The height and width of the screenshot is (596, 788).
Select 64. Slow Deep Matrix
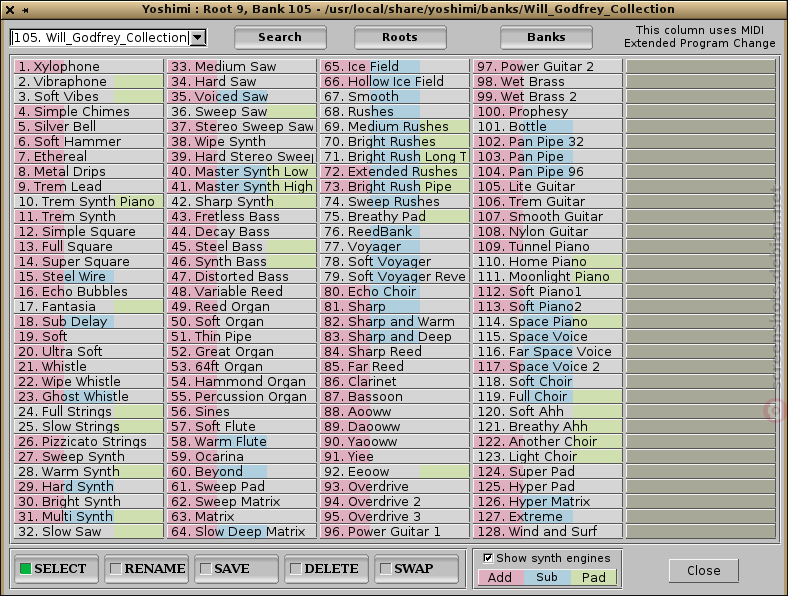pyautogui.click(x=242, y=532)
